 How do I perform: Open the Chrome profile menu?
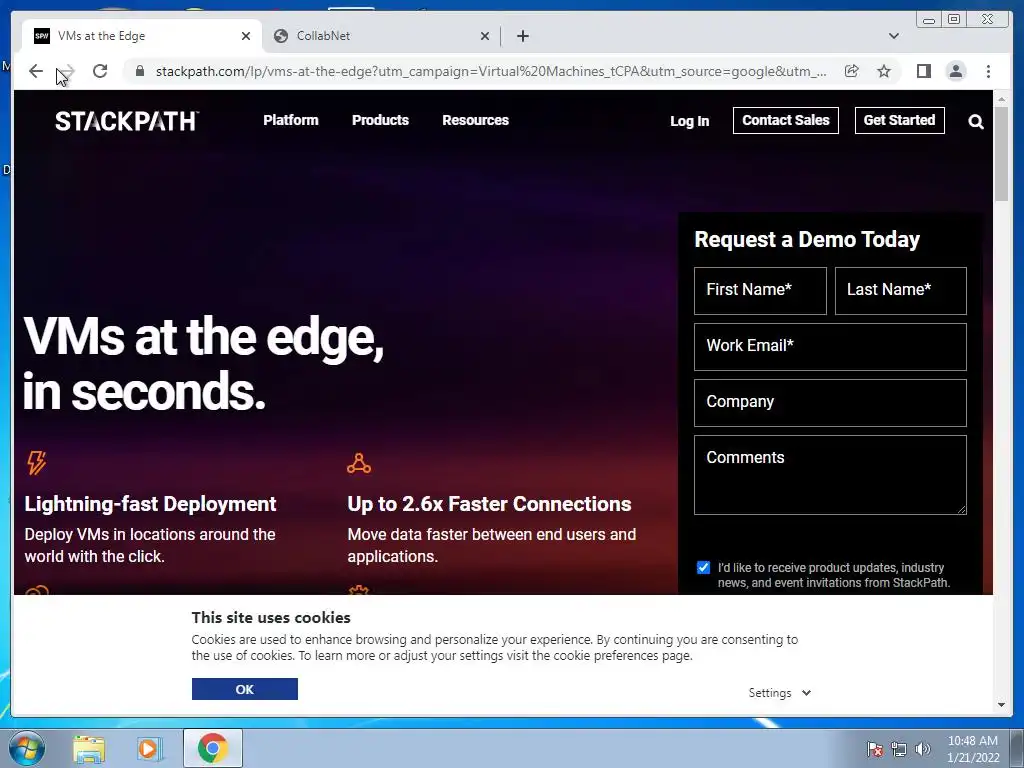955,71
